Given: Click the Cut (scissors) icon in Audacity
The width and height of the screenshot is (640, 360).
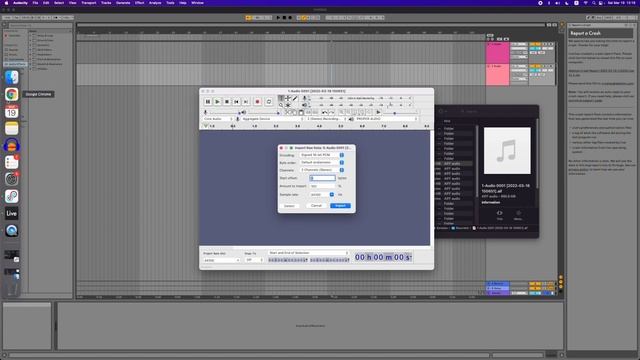Looking at the screenshot, I should (287, 112).
